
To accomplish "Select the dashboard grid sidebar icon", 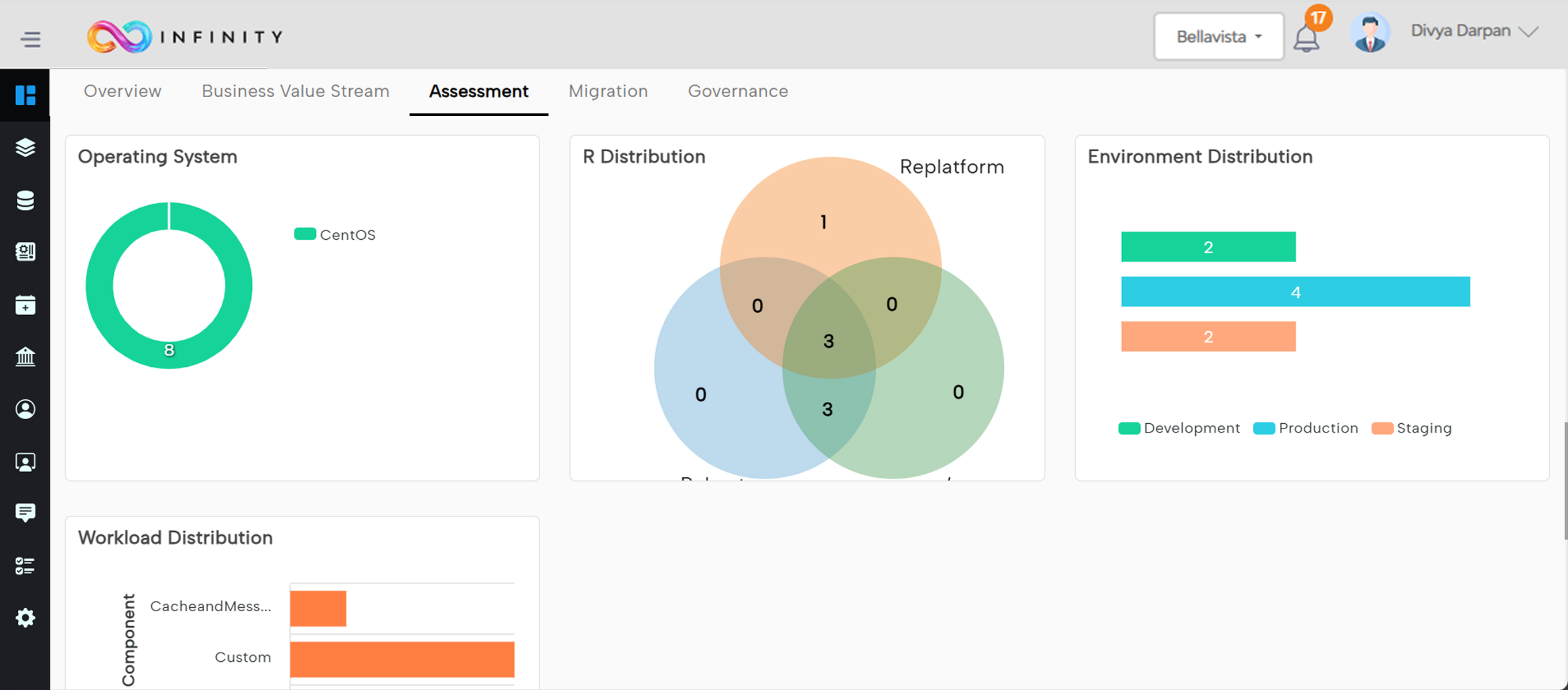I will click(25, 95).
